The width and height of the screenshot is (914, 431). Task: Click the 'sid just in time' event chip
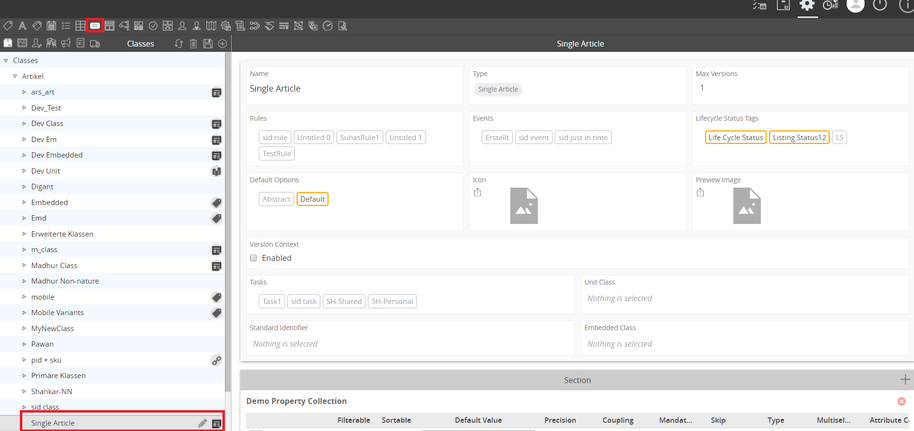click(583, 138)
